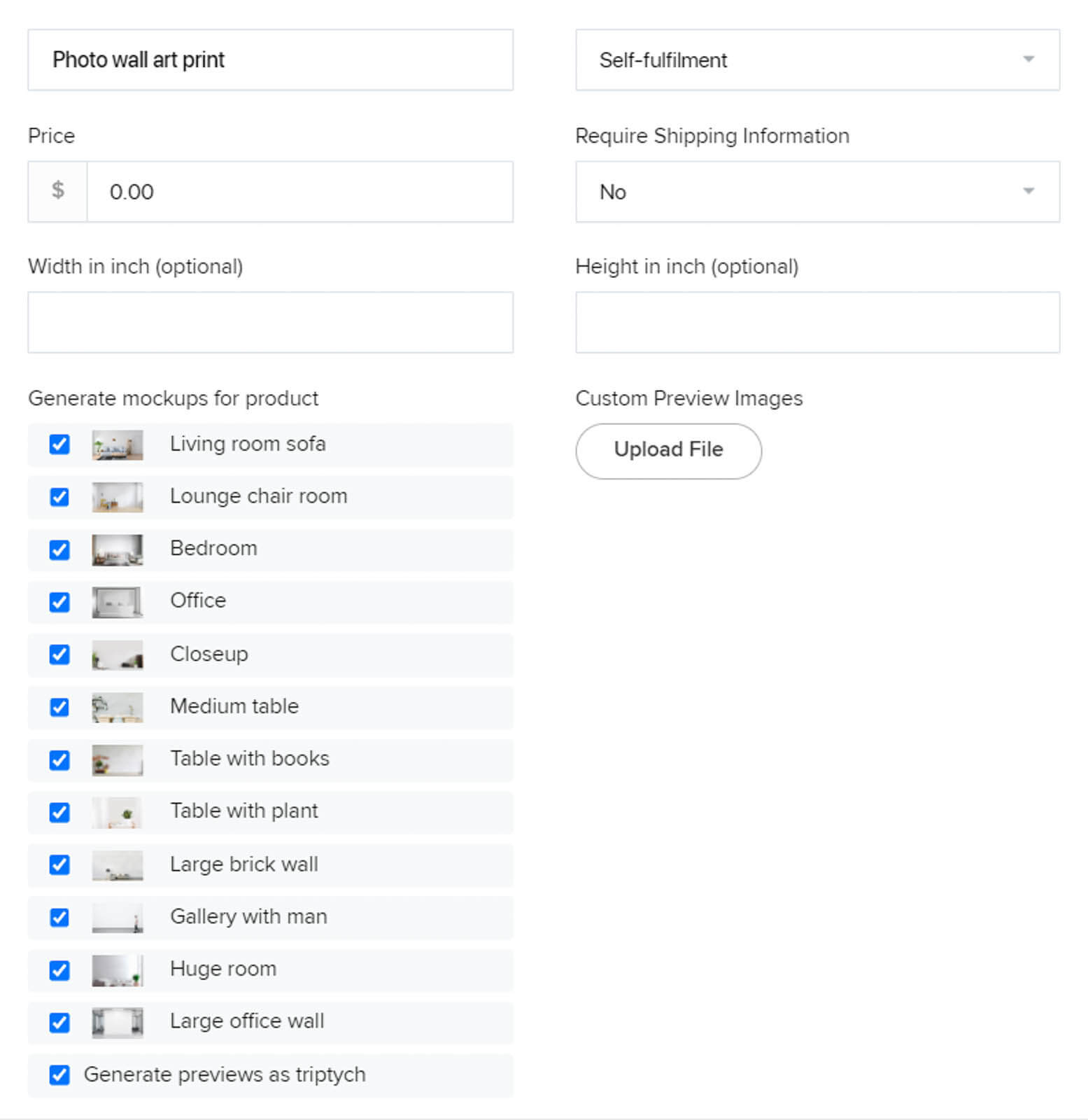Uncheck the Lounge chair room checkbox
The height and width of the screenshot is (1120, 1088).
pos(59,497)
